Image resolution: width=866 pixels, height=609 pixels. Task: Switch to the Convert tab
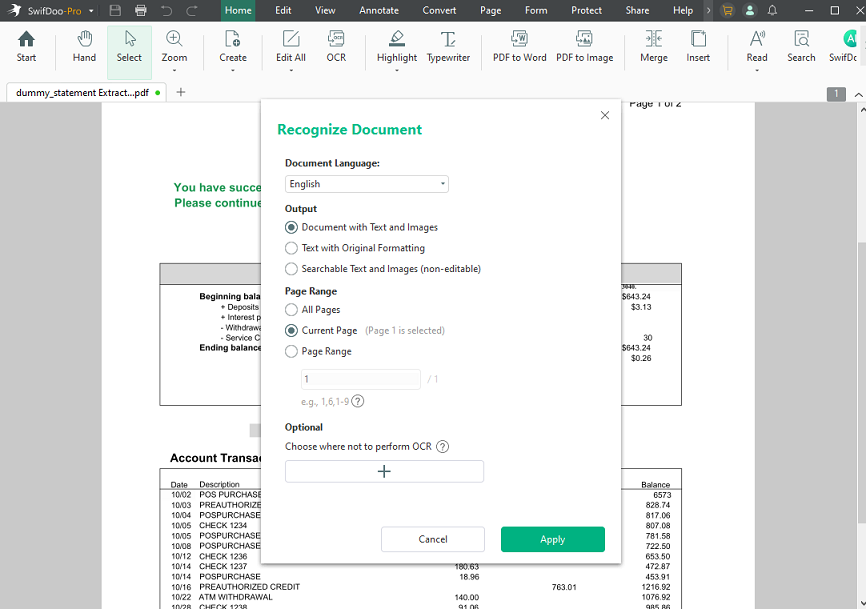(439, 10)
